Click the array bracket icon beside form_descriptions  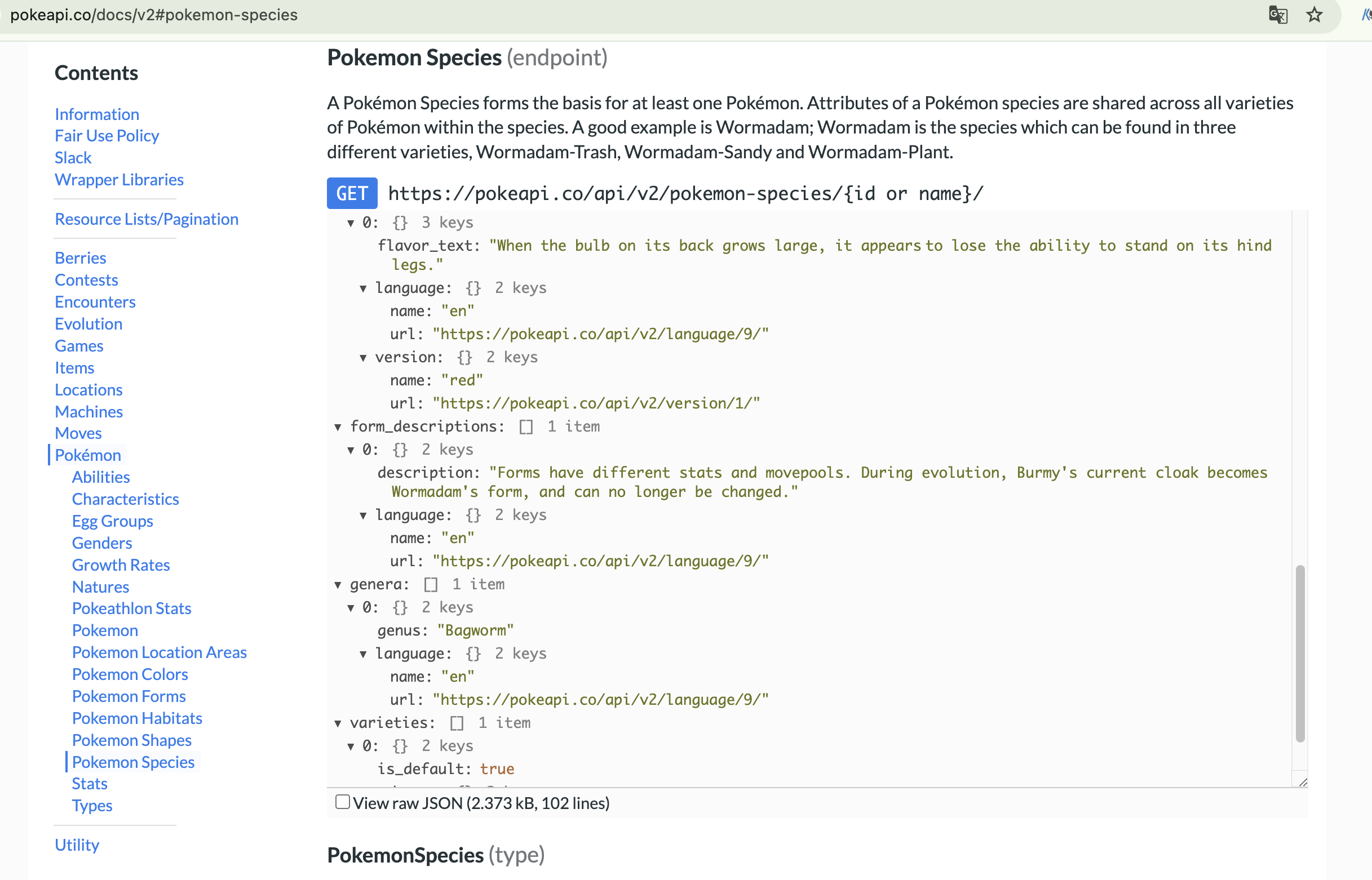526,427
